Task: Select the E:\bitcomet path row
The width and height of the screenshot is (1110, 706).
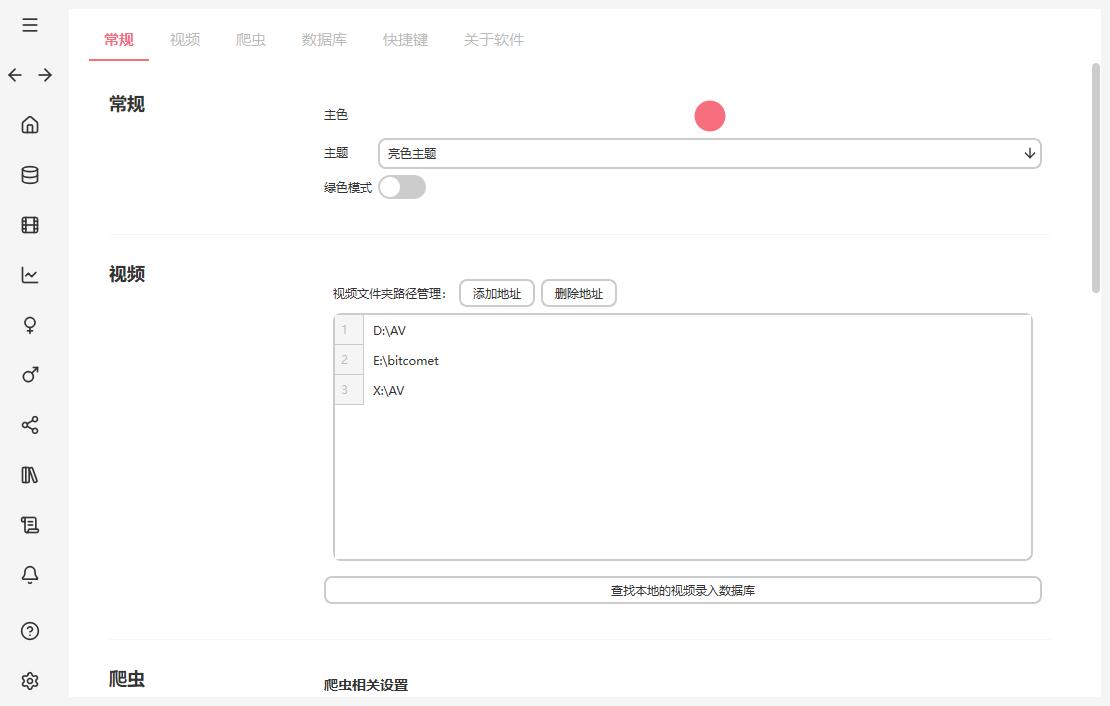Action: pos(406,360)
